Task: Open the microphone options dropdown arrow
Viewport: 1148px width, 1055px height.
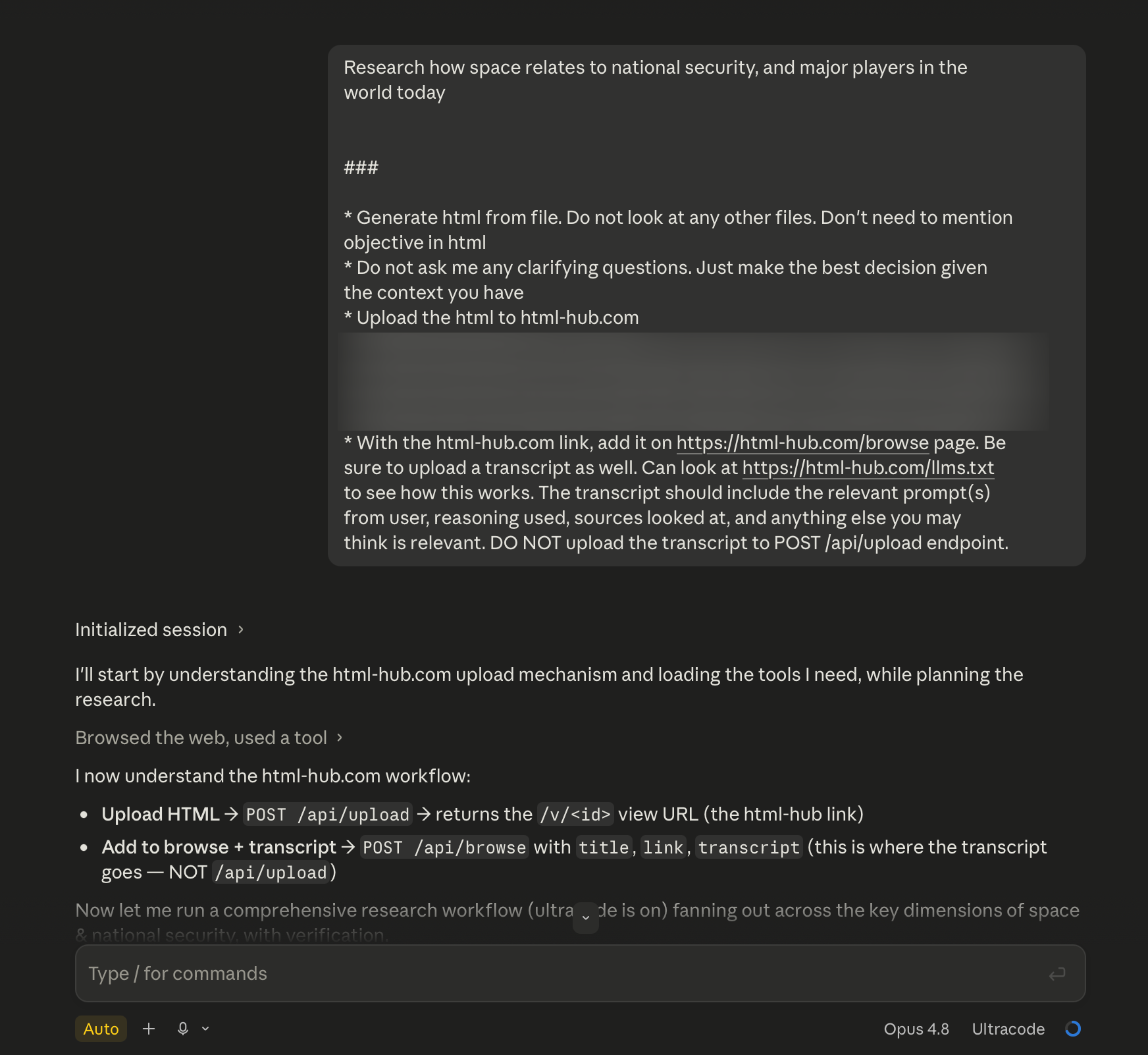Action: (x=205, y=1029)
